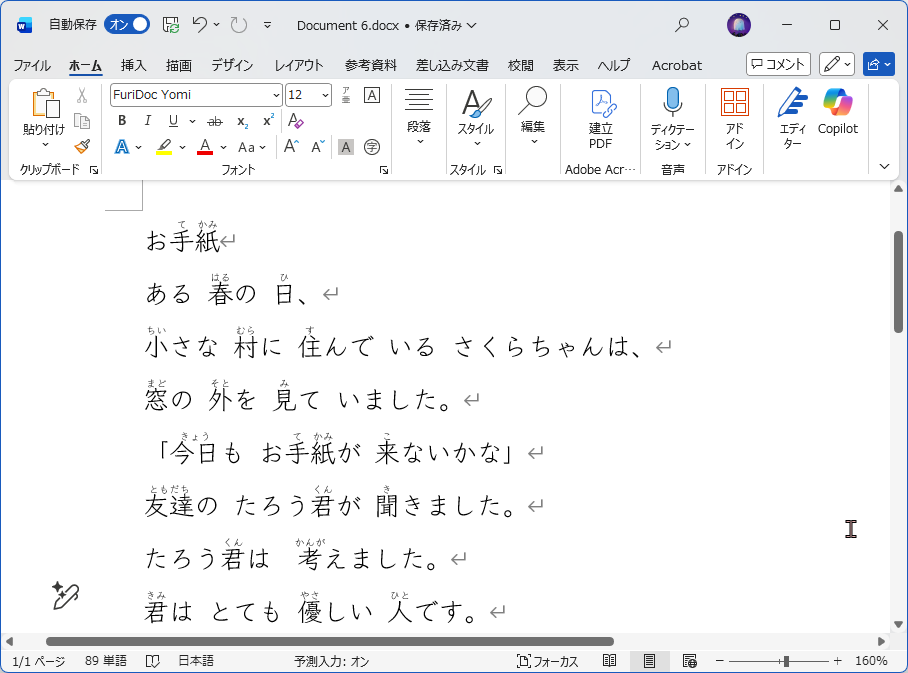
Task: Open the Acrobat tab
Action: (x=676, y=65)
